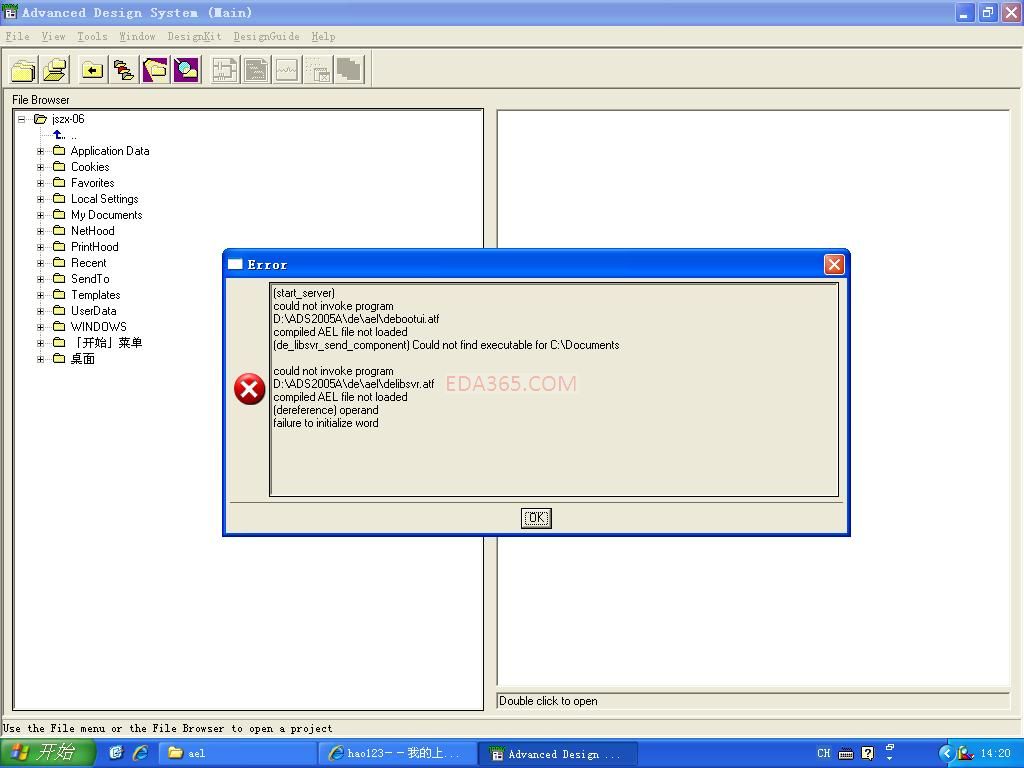Open the Window menu
The height and width of the screenshot is (768, 1024).
(137, 36)
